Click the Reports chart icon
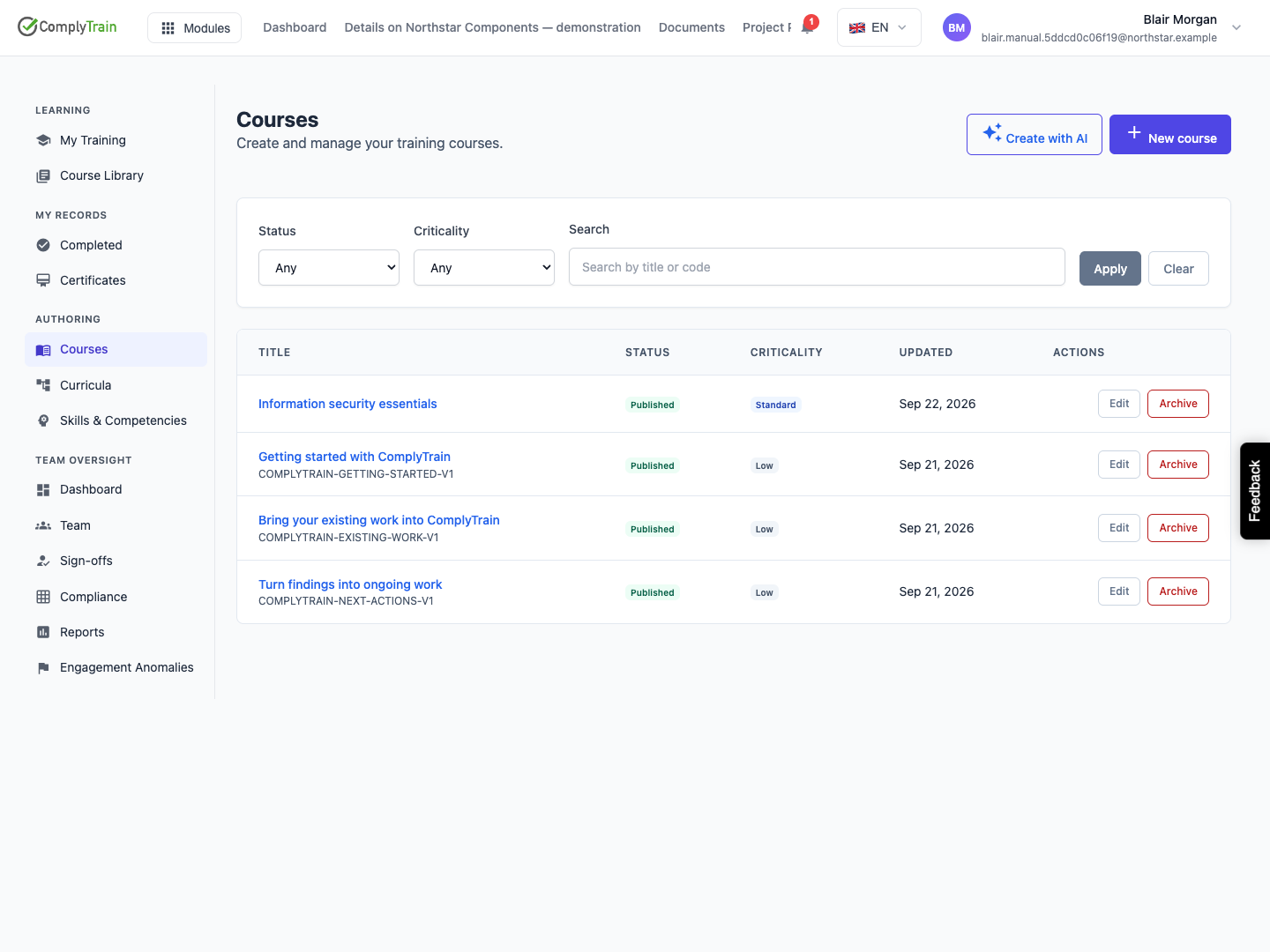Image resolution: width=1270 pixels, height=952 pixels. [43, 632]
